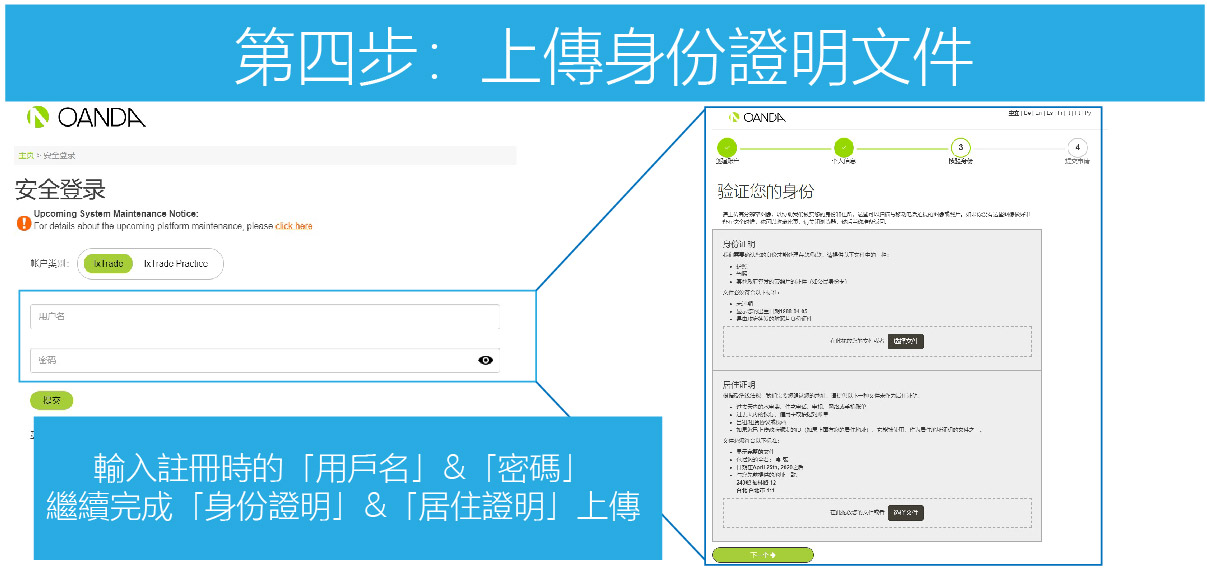
Task: Click step 1 checkmark circle in progress bar
Action: point(727,147)
